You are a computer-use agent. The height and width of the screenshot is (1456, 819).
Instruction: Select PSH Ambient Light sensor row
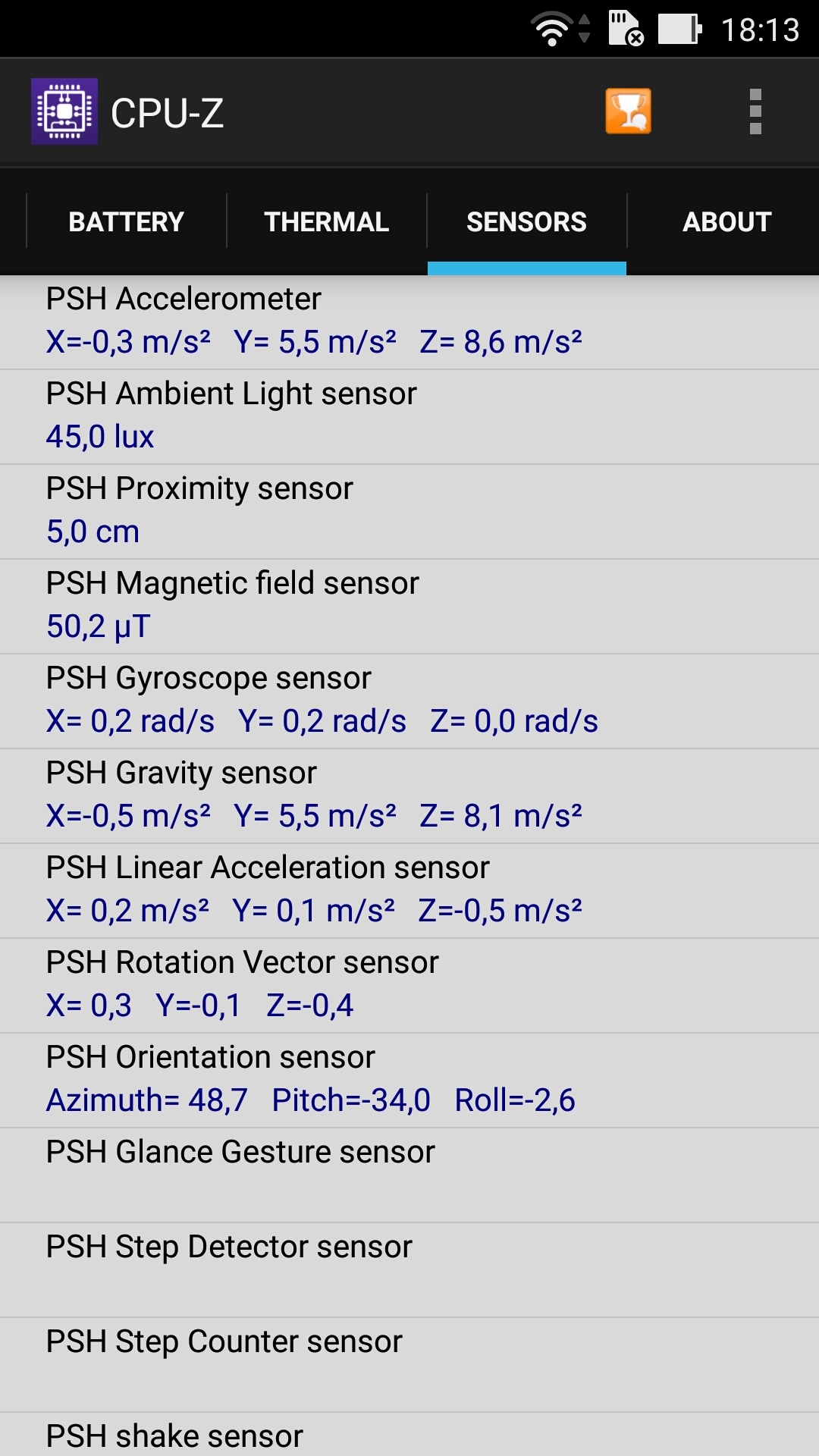pyautogui.click(x=409, y=417)
